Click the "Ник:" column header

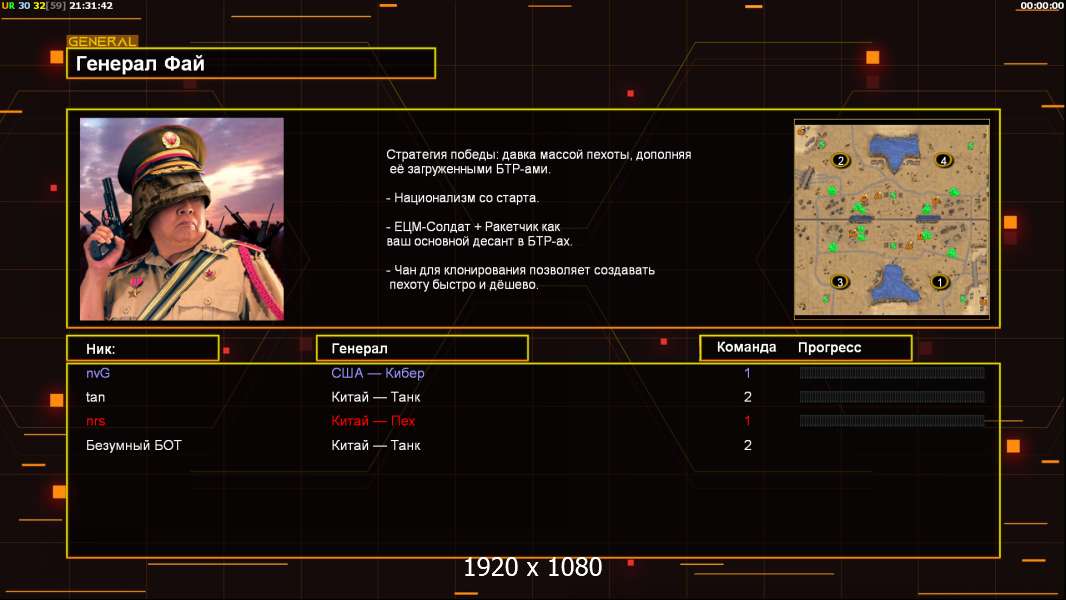pyautogui.click(x=143, y=348)
